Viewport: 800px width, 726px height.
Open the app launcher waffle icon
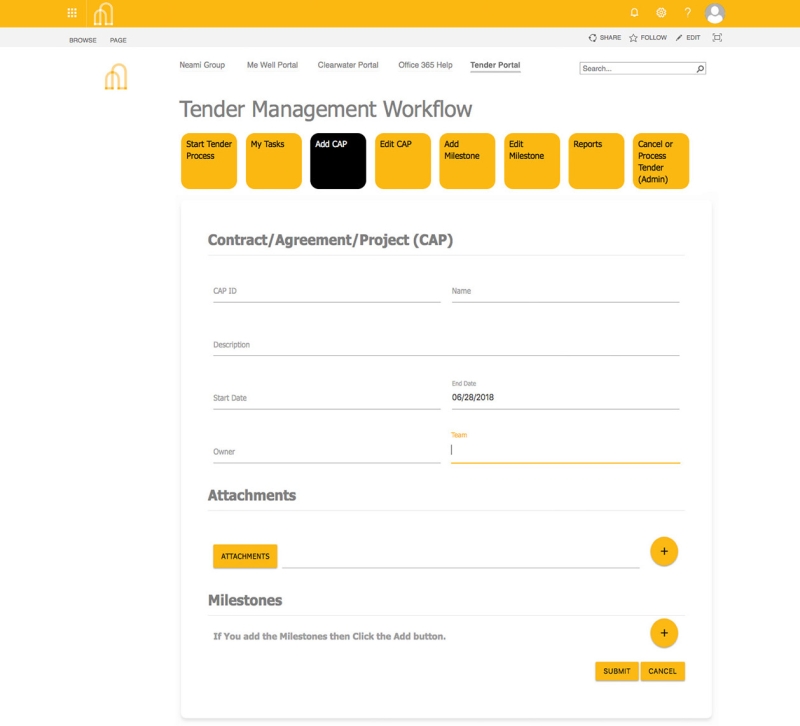pos(72,13)
